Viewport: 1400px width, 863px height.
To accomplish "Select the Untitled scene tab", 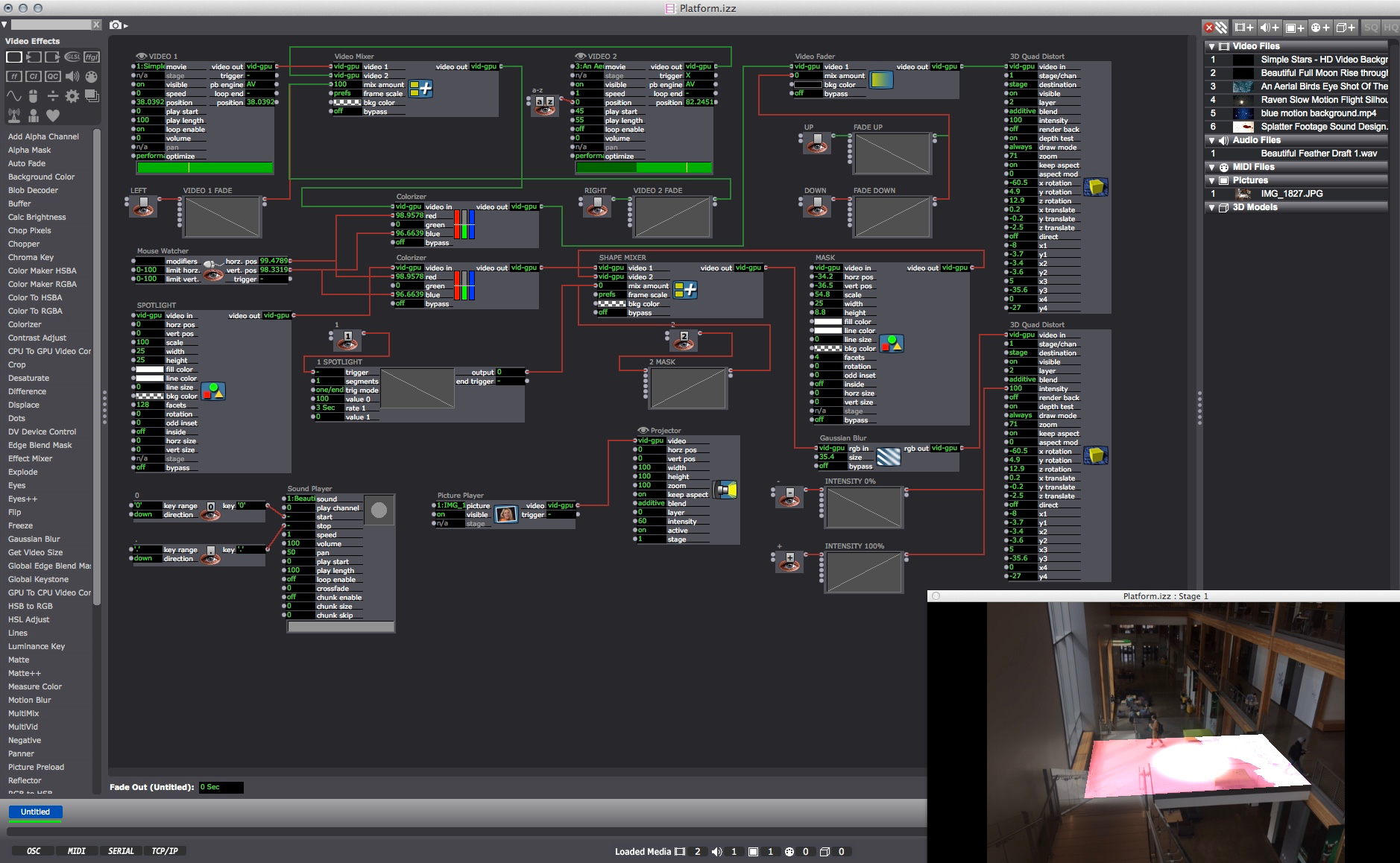I will (35, 812).
